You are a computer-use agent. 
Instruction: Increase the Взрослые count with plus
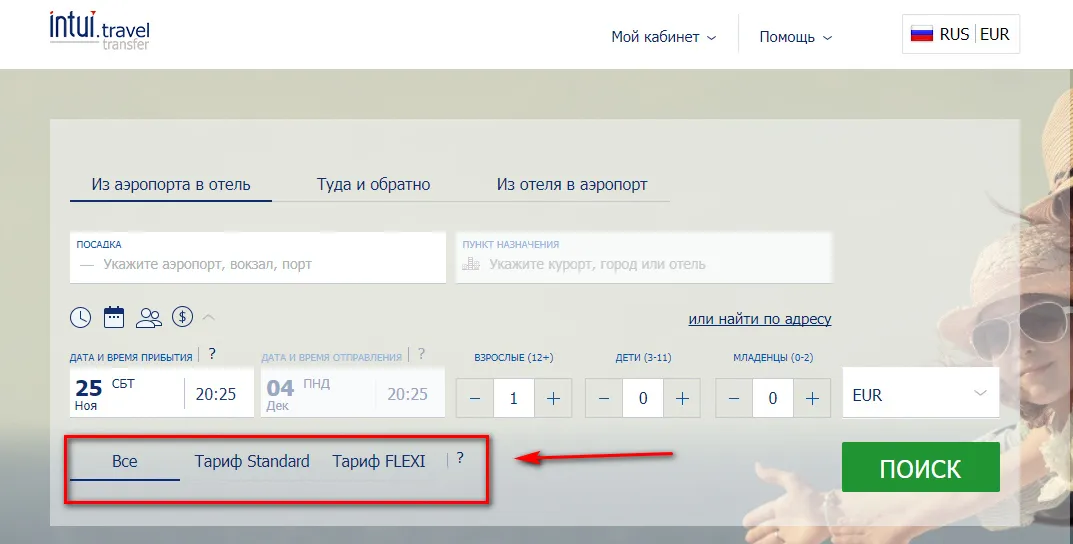pos(553,398)
